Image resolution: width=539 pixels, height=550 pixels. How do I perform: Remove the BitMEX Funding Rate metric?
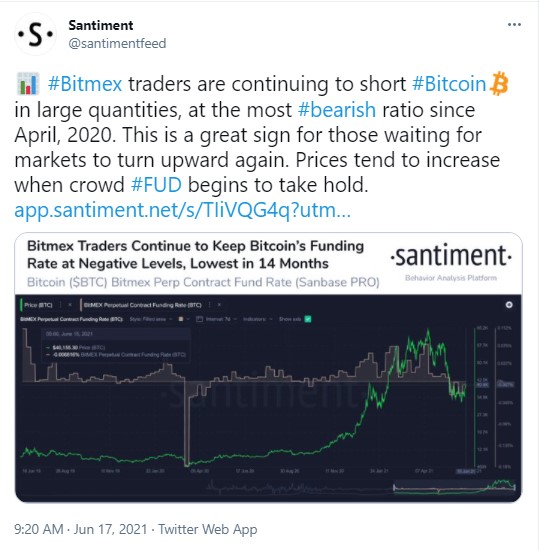(219, 305)
